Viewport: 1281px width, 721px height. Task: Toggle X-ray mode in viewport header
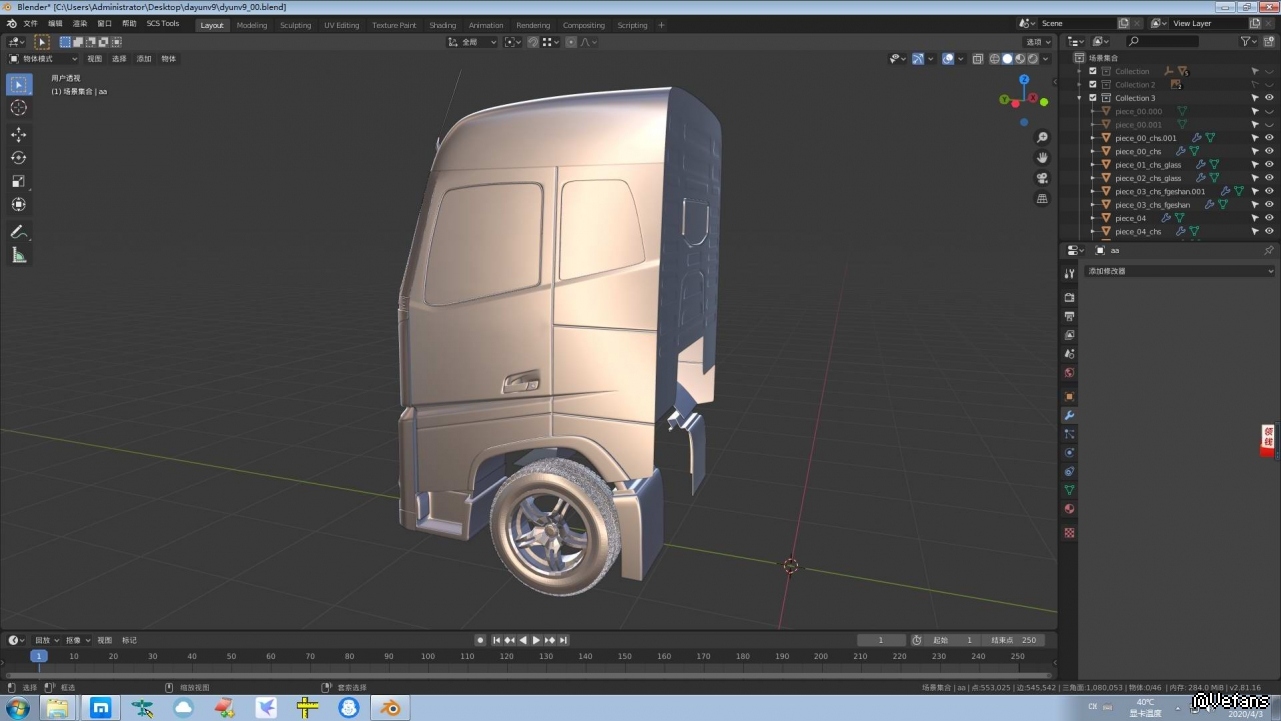[978, 59]
